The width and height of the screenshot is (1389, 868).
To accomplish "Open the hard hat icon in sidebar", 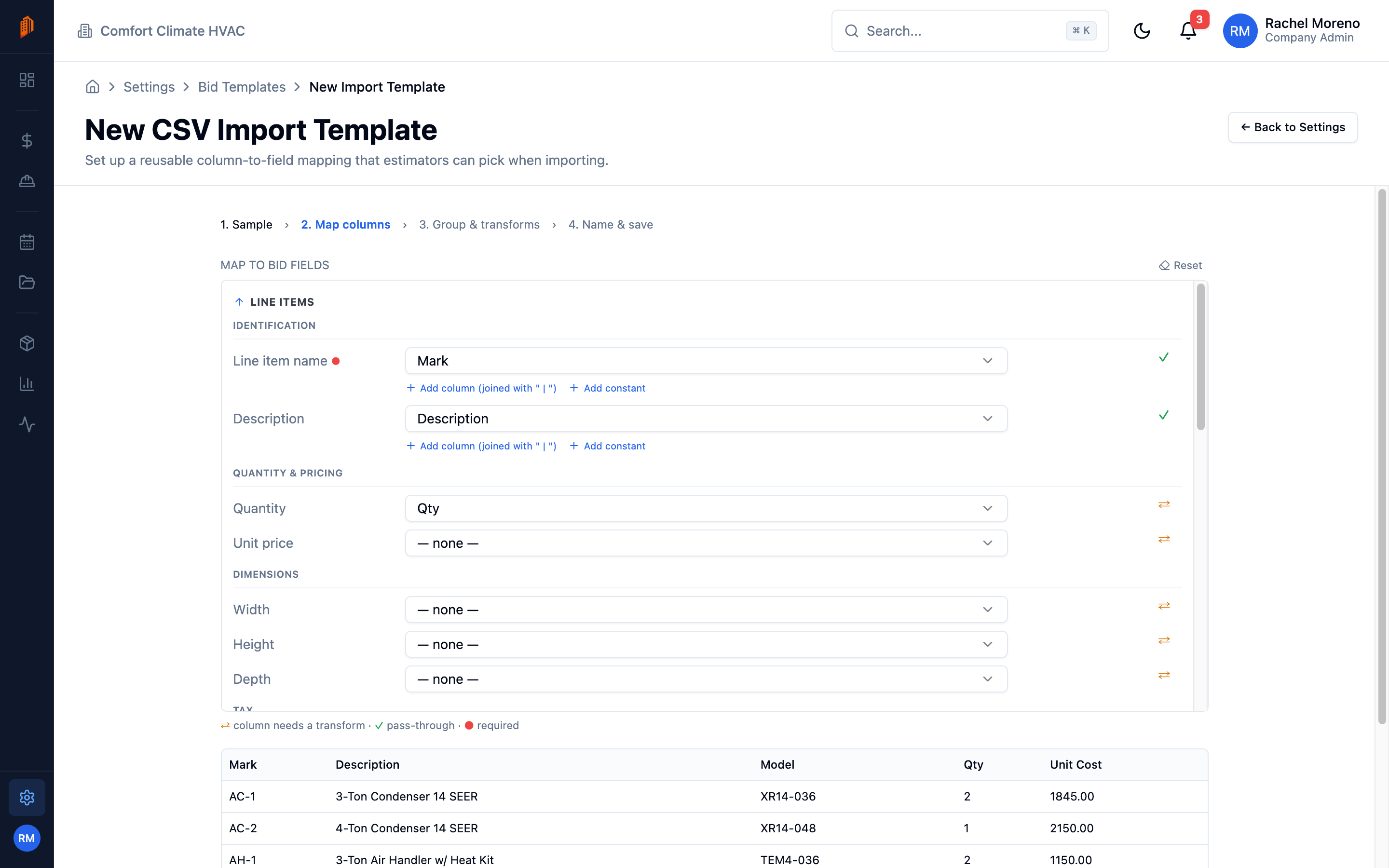I will tap(27, 181).
